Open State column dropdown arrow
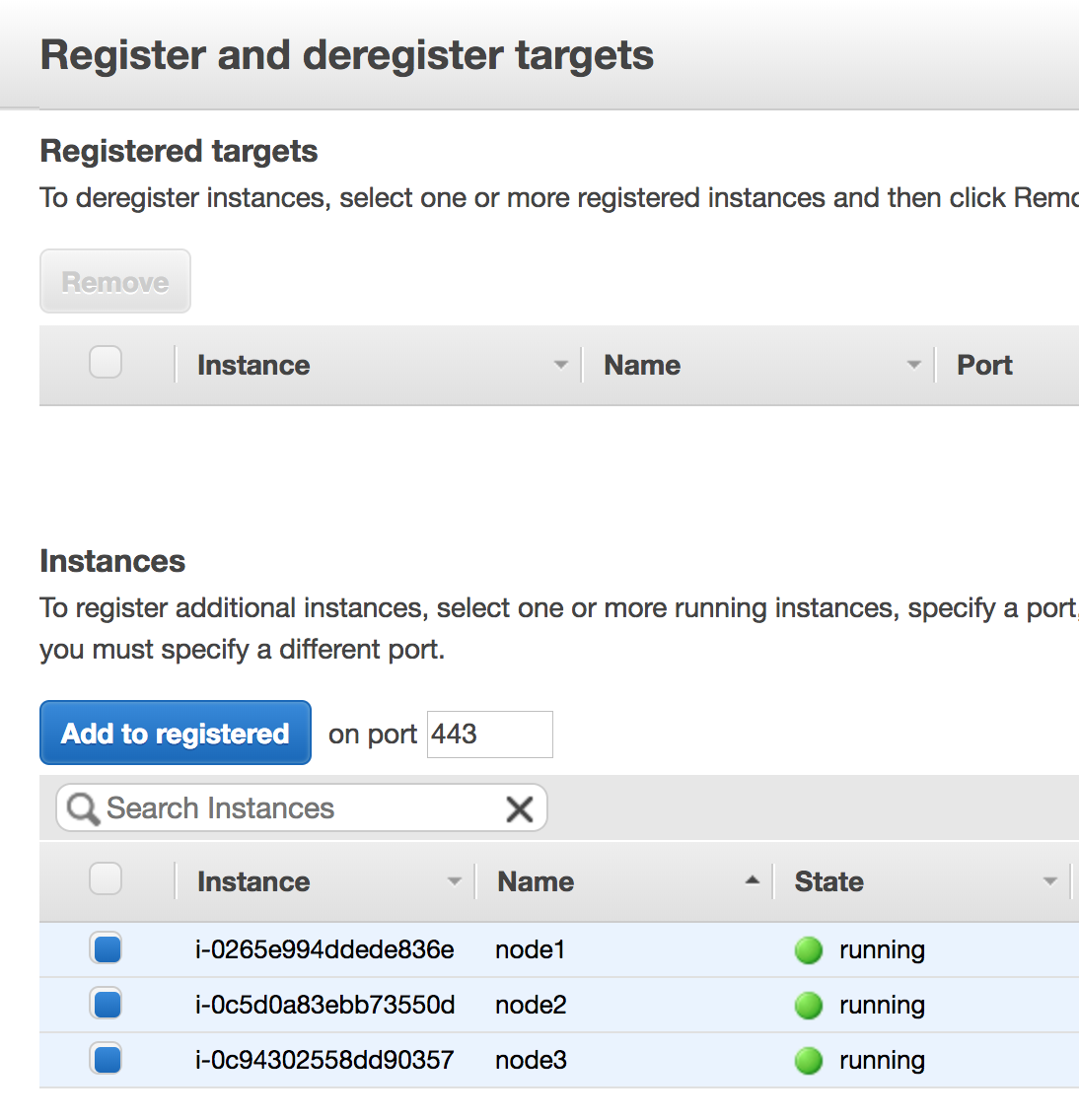The width and height of the screenshot is (1079, 1120). 1049,881
